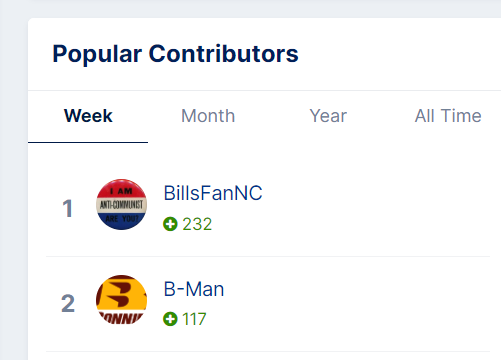
Task: Click the active underline beneath Week
Action: click(88, 142)
